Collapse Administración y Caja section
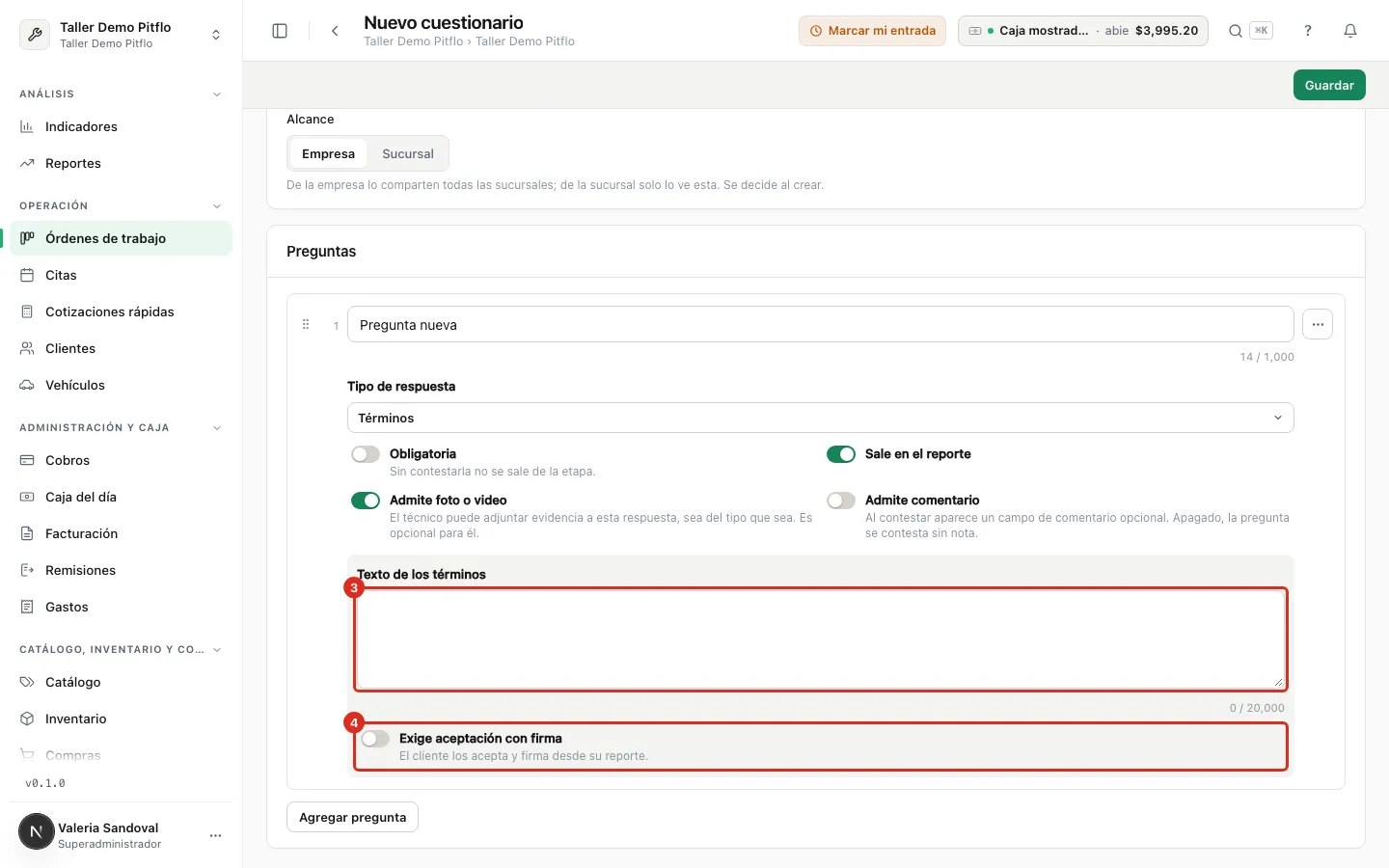1389x868 pixels. coord(217,428)
